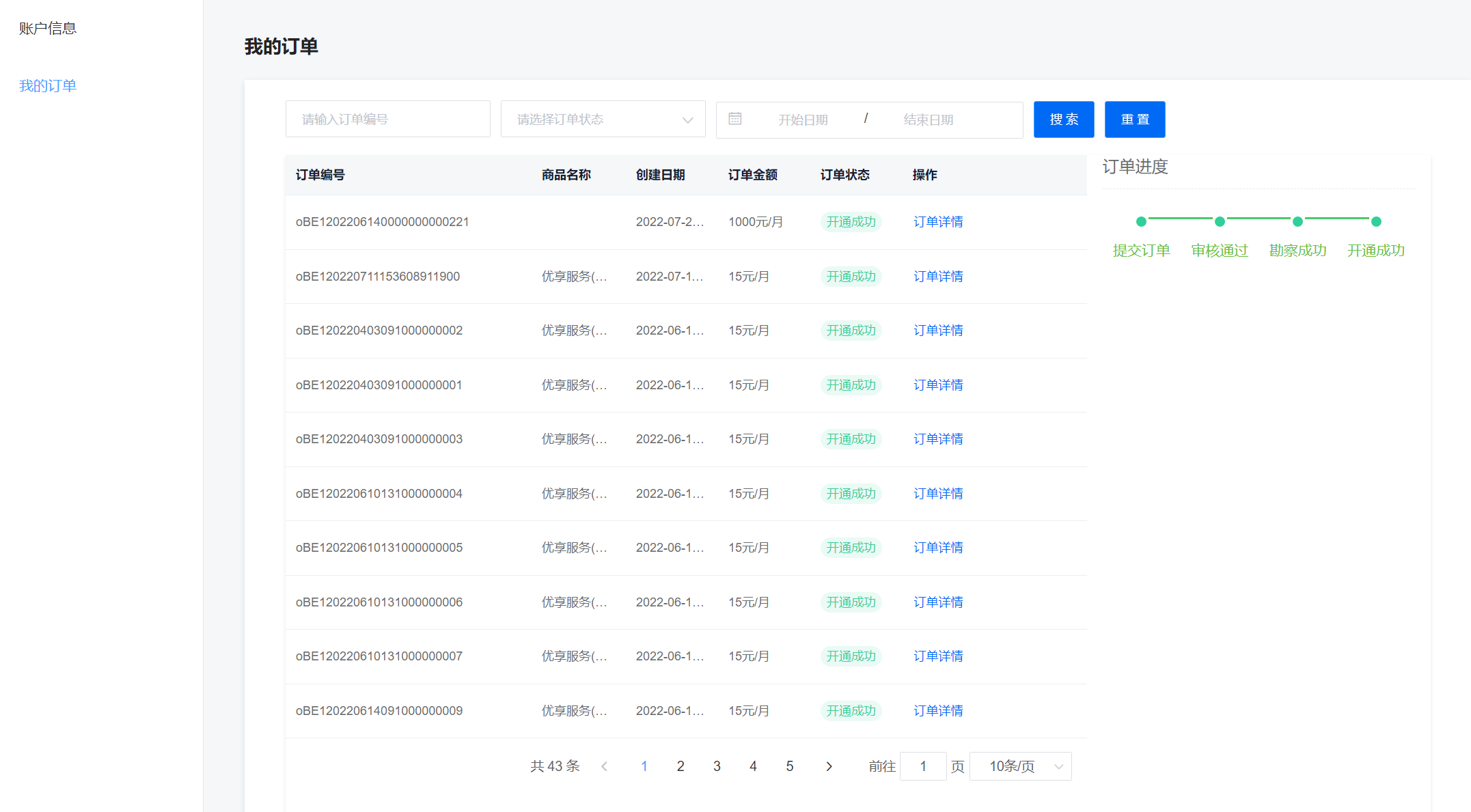Click the 勘察成功 progress step dot
Image resolution: width=1471 pixels, height=812 pixels.
1297,221
